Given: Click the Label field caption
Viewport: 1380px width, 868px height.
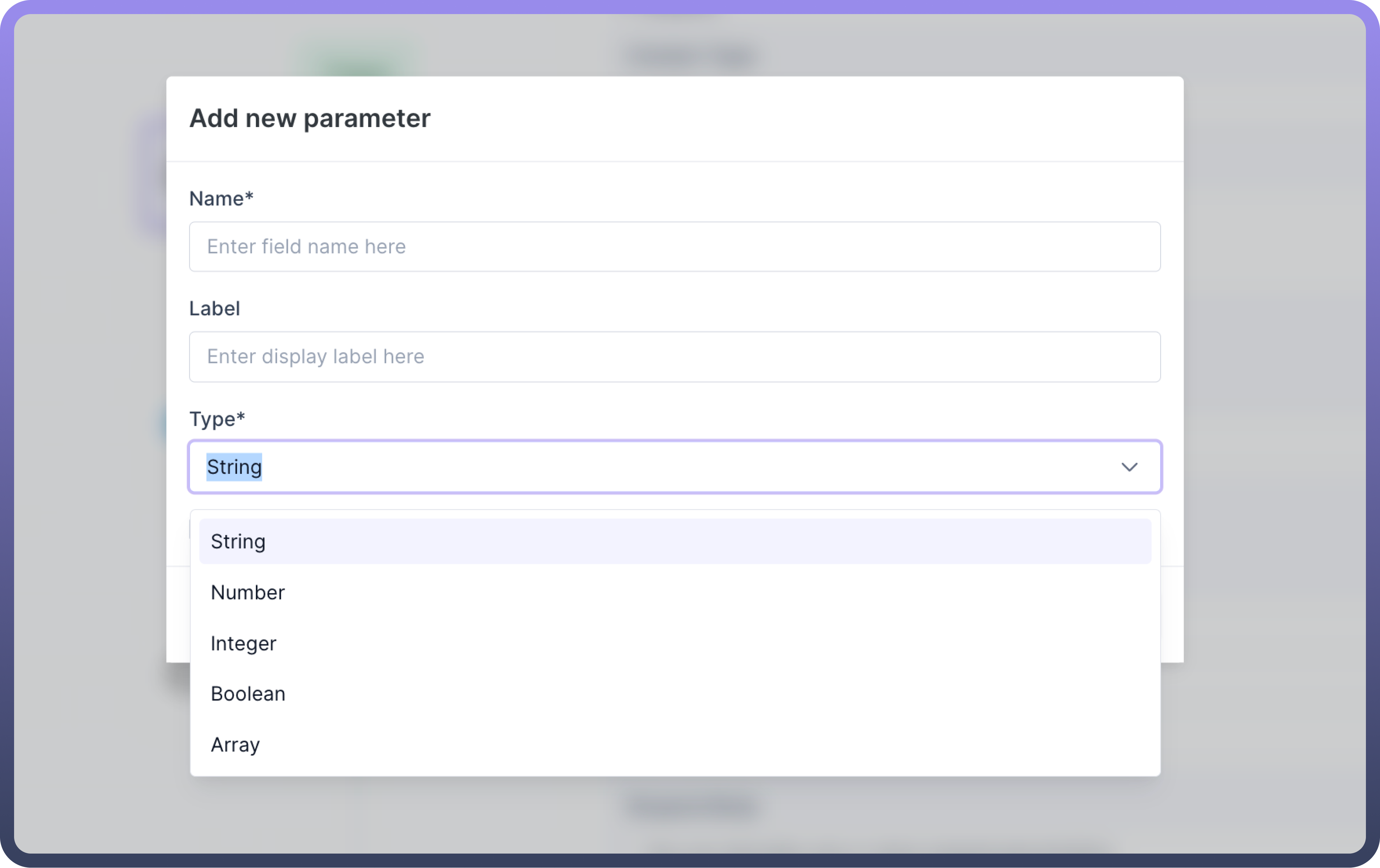Looking at the screenshot, I should [x=214, y=309].
